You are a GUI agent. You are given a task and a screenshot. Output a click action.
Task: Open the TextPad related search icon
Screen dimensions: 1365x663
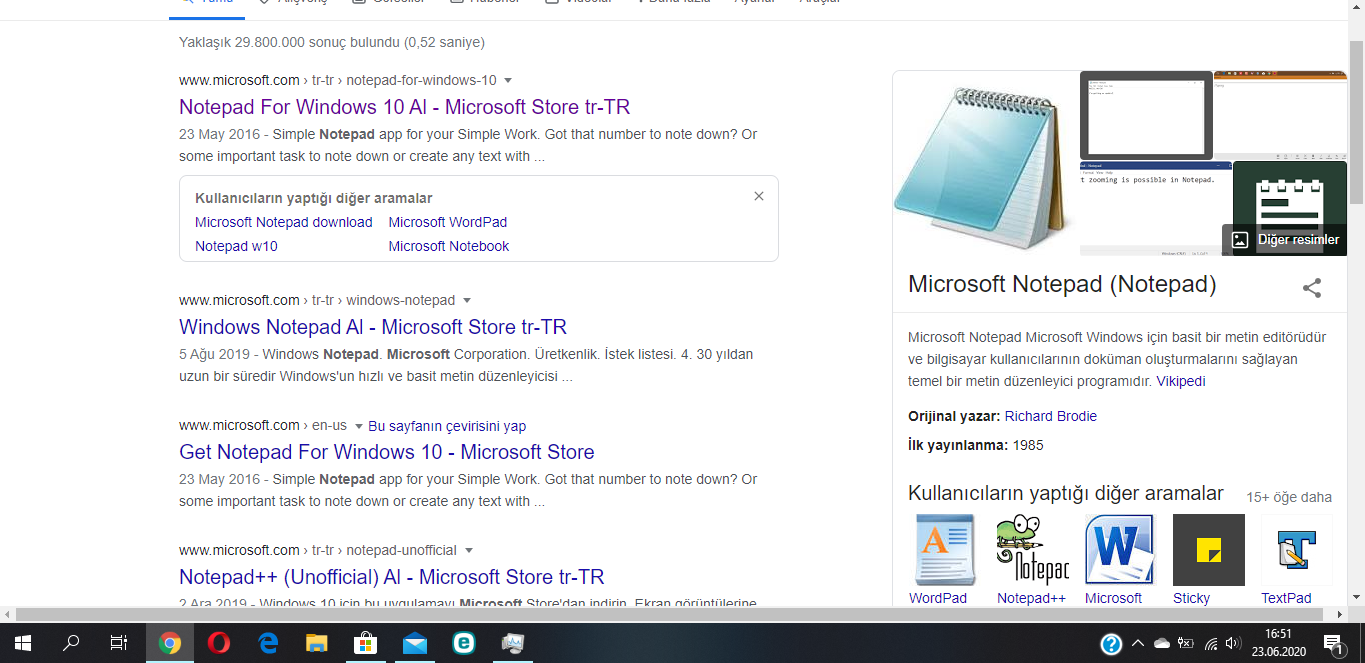pyautogui.click(x=1297, y=550)
